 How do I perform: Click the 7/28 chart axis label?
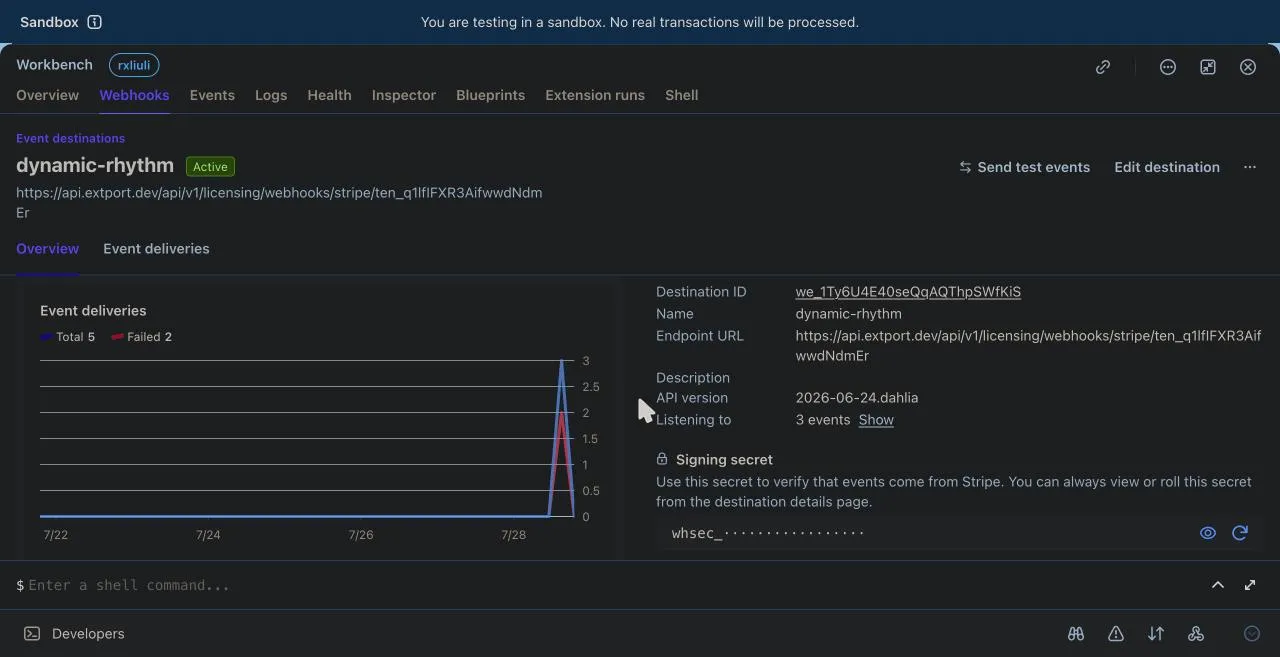[x=513, y=535]
